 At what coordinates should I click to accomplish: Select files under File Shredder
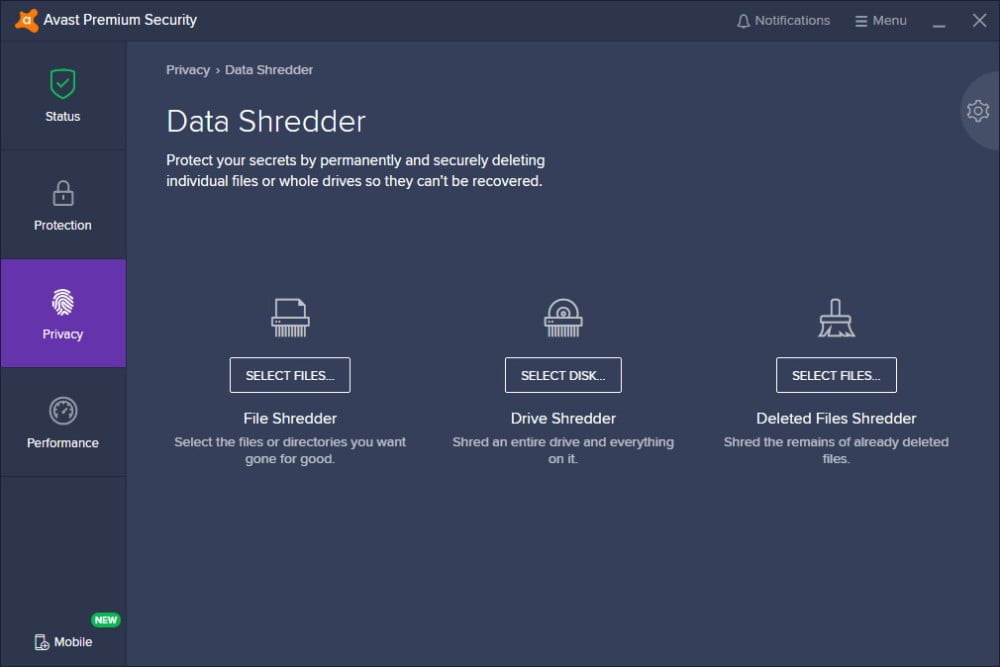tap(290, 375)
